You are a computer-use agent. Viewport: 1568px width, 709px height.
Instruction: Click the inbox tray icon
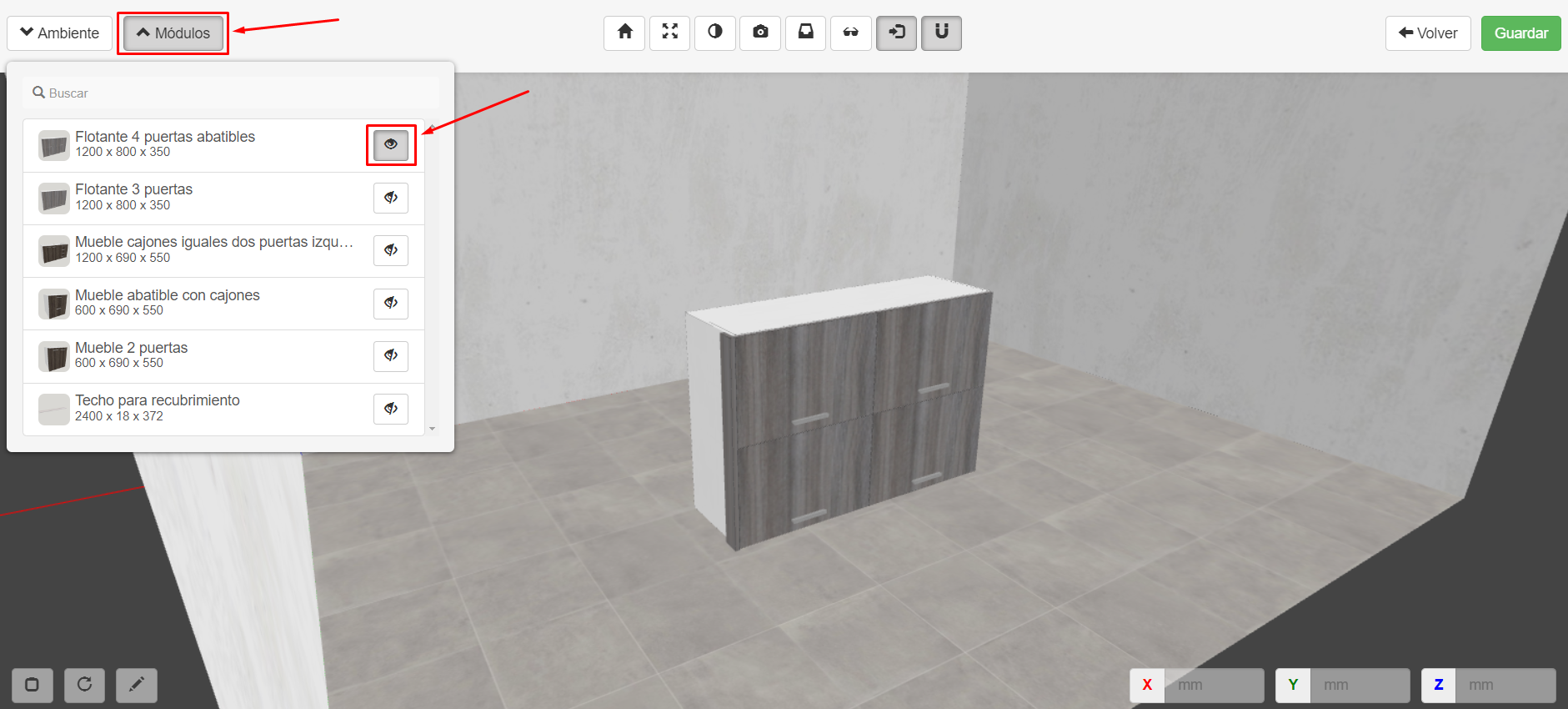tap(805, 33)
